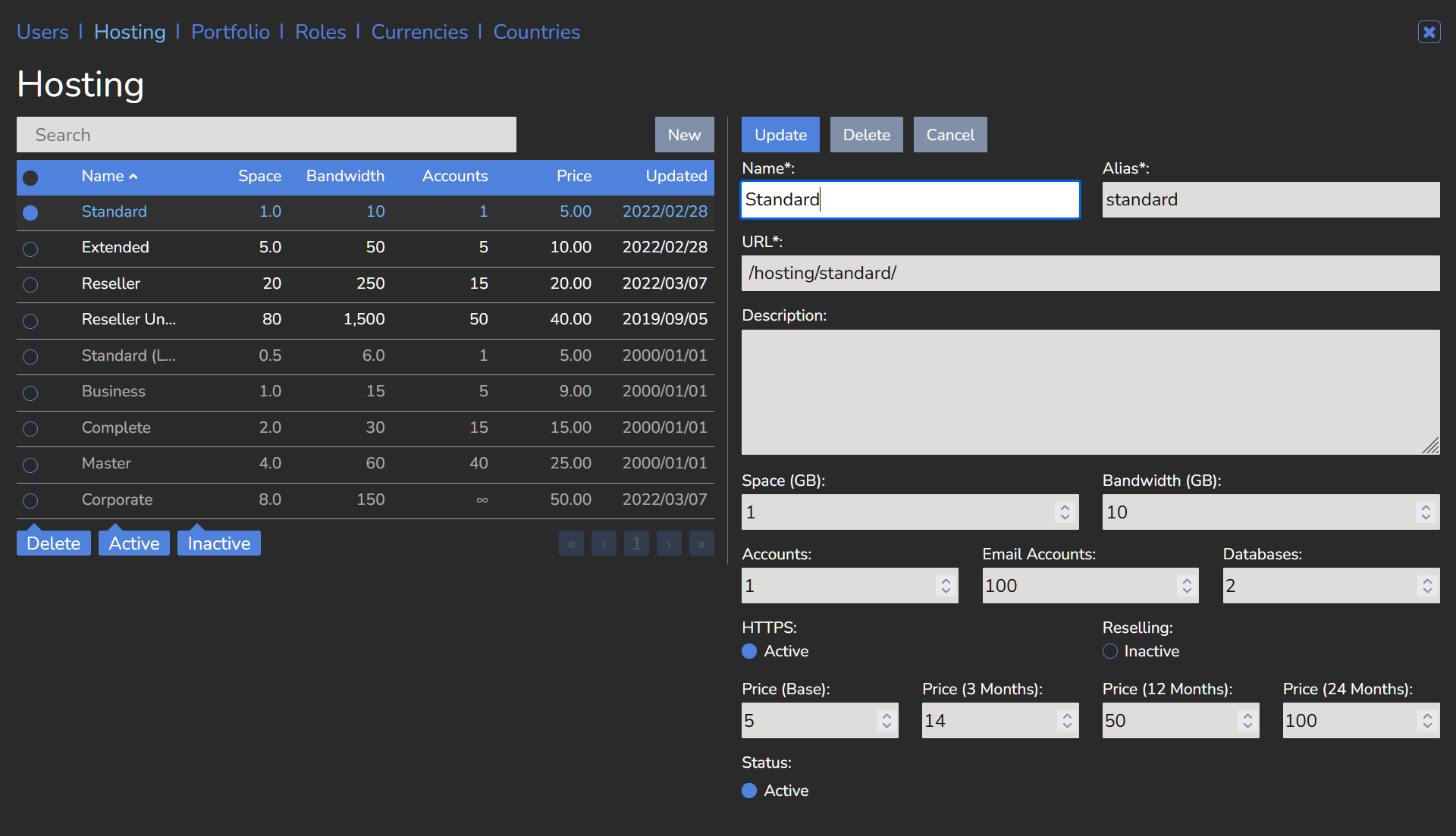Toggle HTTPS Active switch

click(749, 651)
